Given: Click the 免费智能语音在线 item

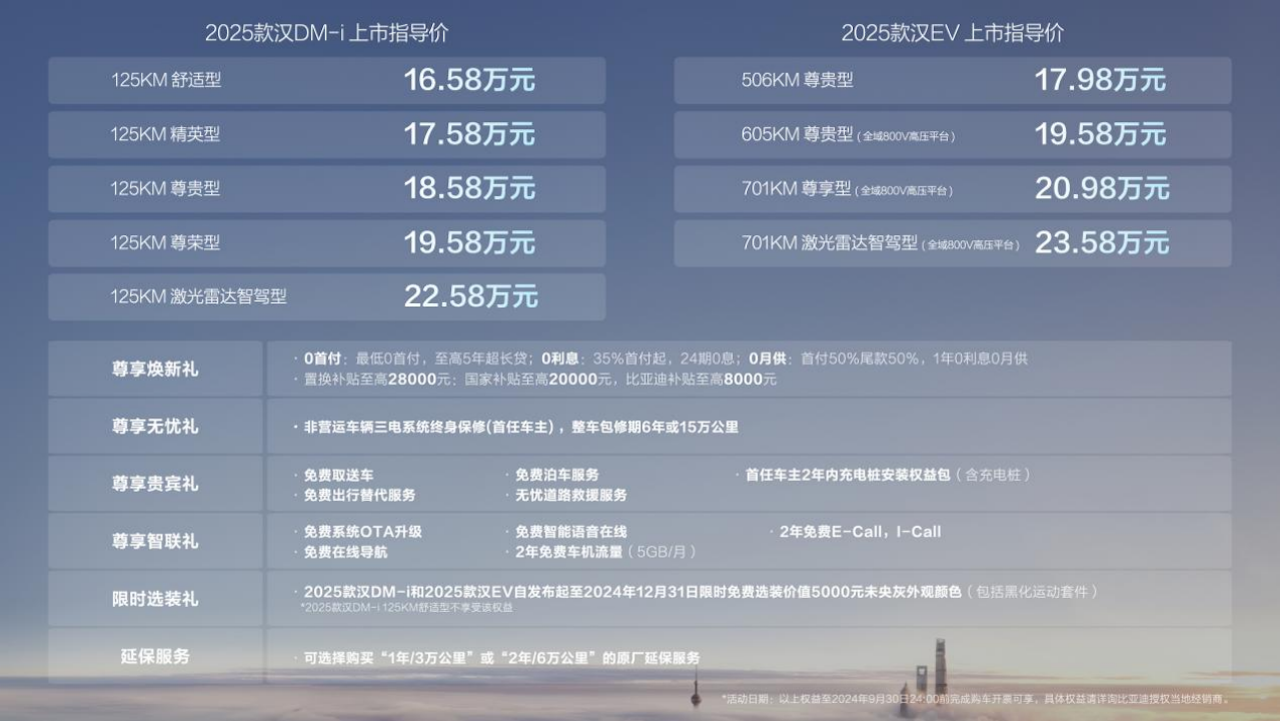Looking at the screenshot, I should coord(571,532).
